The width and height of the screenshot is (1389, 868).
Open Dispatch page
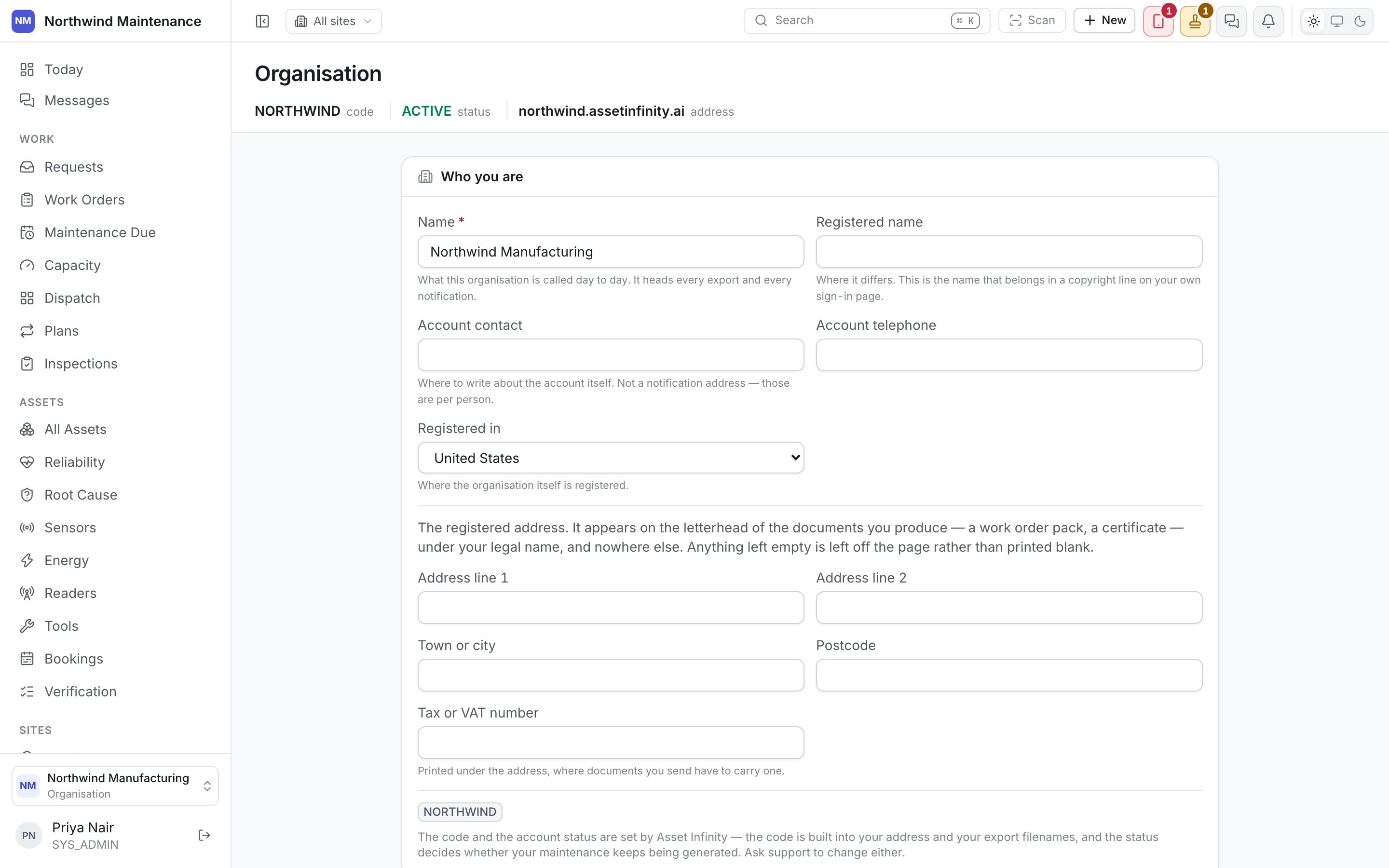(x=115, y=298)
